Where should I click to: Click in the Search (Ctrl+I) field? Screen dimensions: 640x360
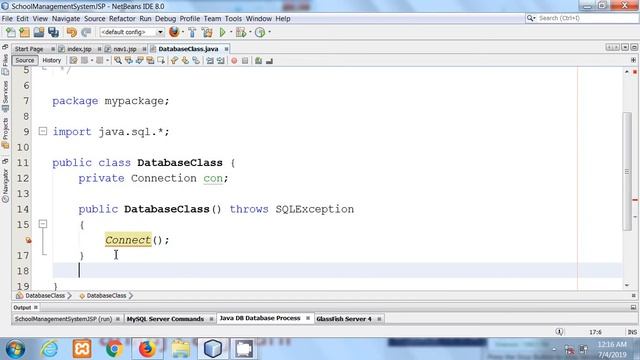(x=586, y=18)
